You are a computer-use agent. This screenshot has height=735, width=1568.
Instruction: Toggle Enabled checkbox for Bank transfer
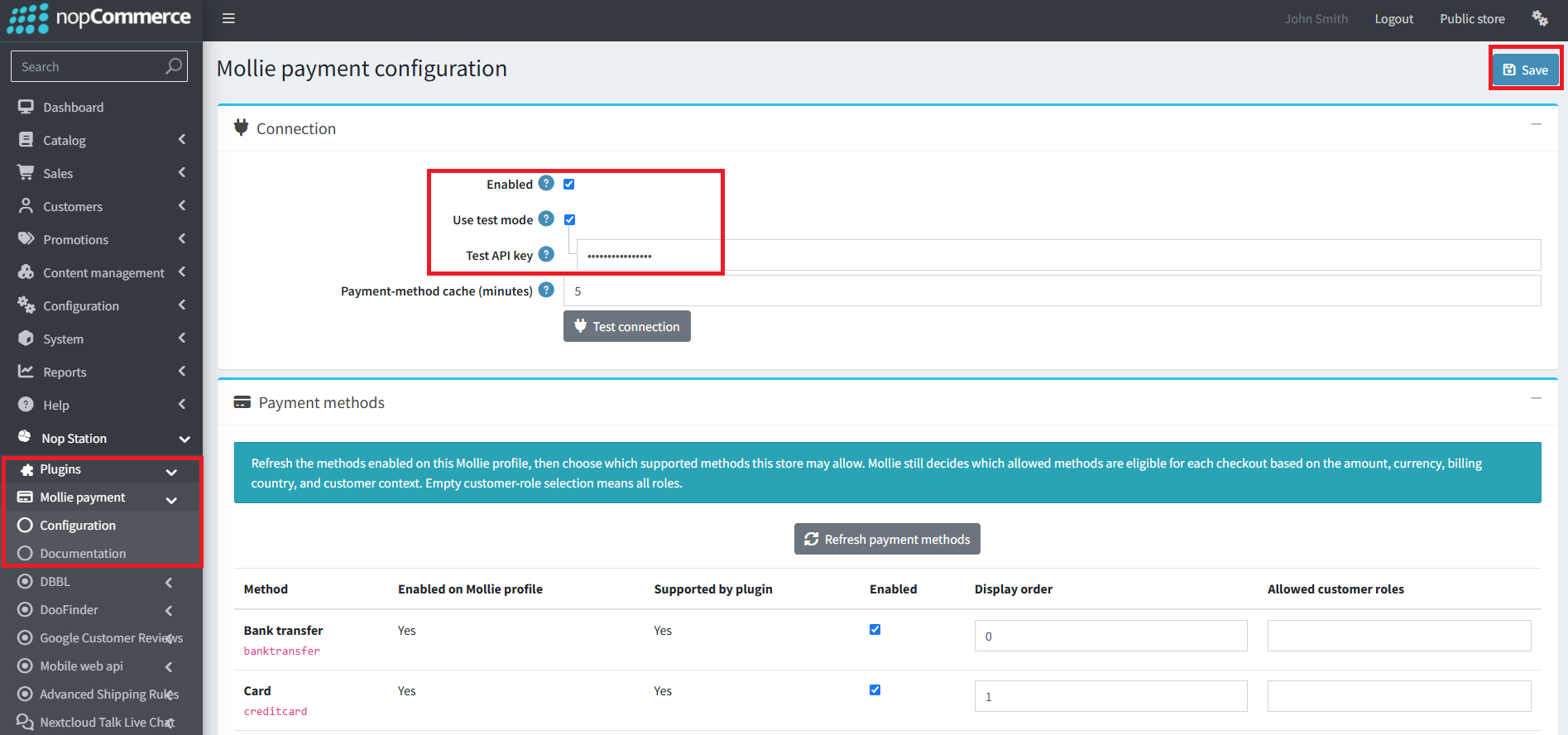pos(875,629)
